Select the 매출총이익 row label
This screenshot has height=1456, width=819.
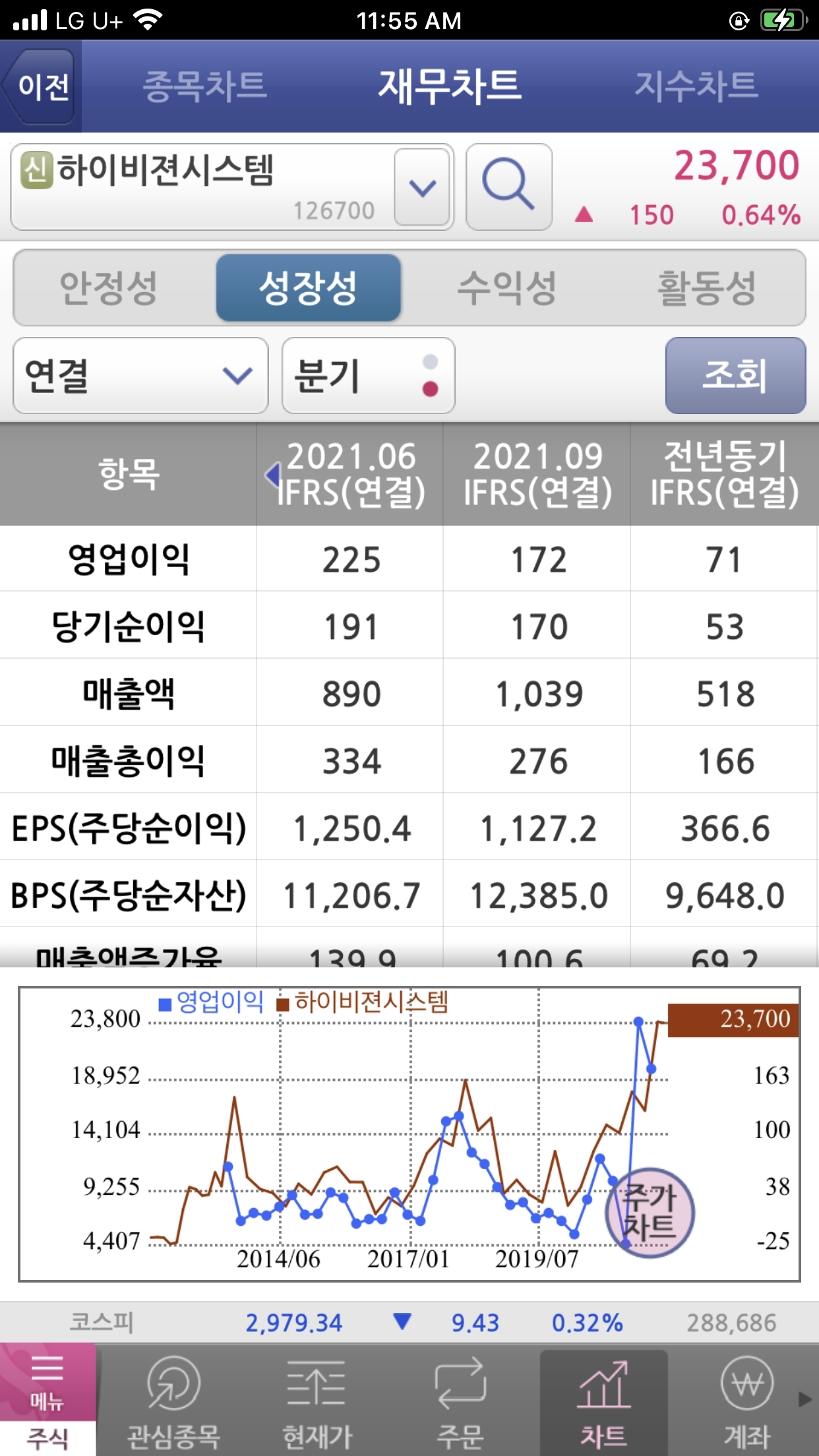[129, 761]
